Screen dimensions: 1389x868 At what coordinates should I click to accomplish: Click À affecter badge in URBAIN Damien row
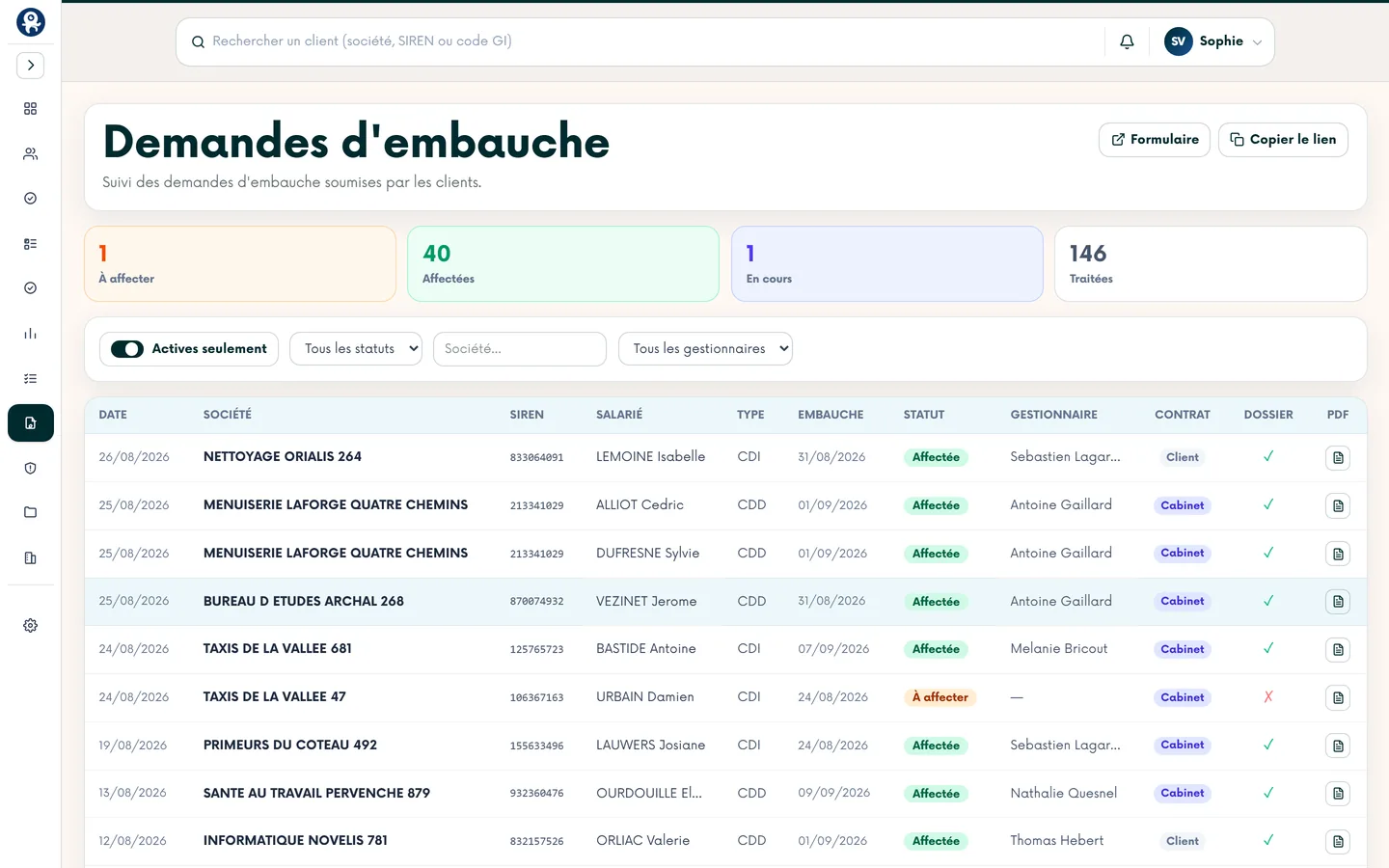point(940,697)
